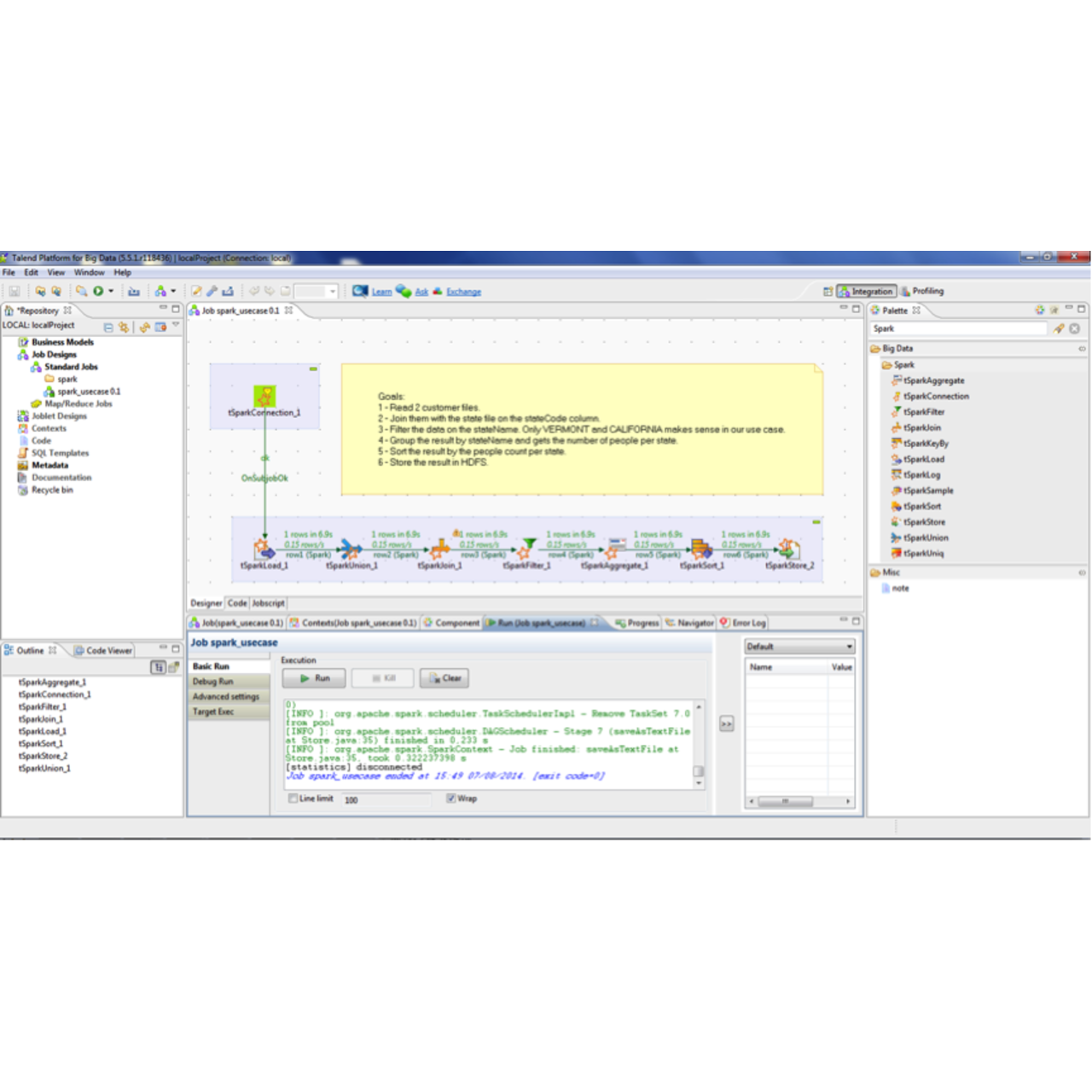Select the tSparkFilter_1 funnel icon on canvas

coord(528,547)
